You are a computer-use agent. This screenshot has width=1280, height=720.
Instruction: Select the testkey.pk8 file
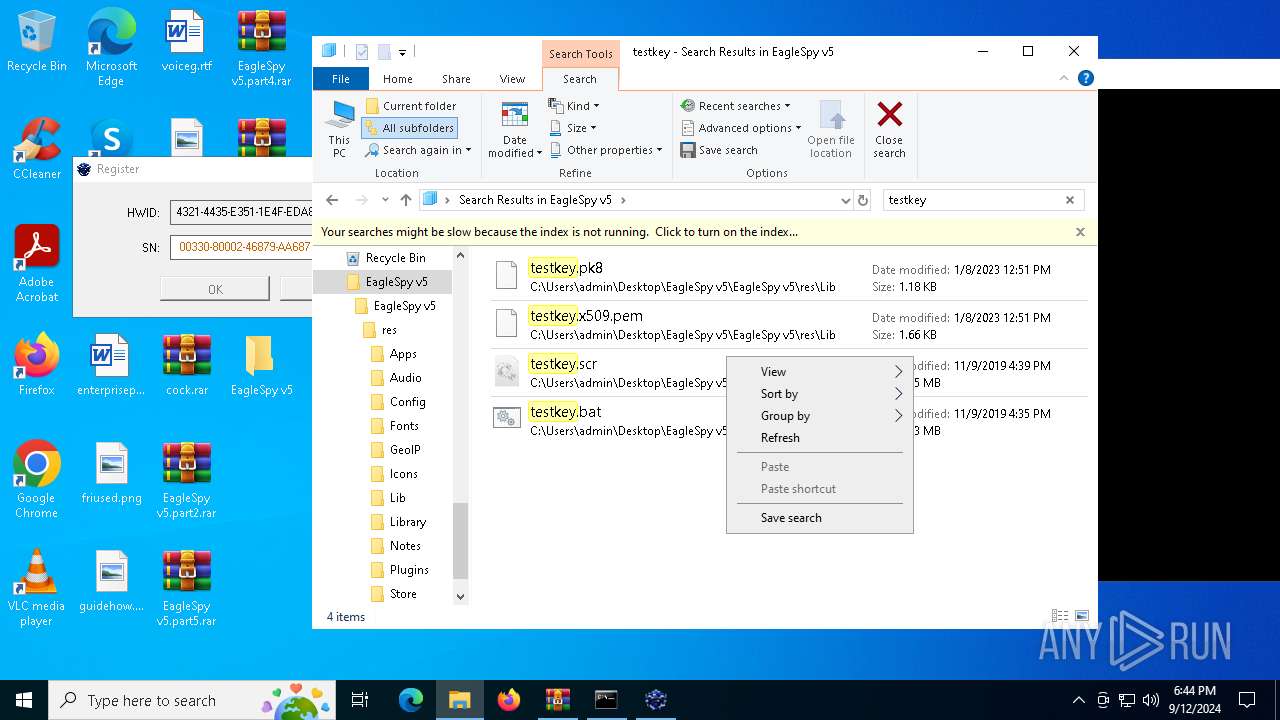coord(789,277)
